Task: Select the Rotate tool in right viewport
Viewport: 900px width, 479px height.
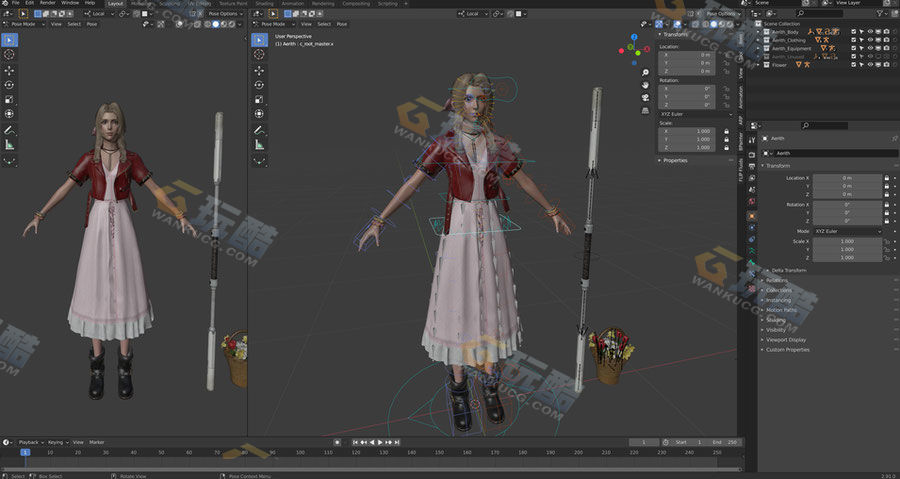Action: [x=259, y=85]
